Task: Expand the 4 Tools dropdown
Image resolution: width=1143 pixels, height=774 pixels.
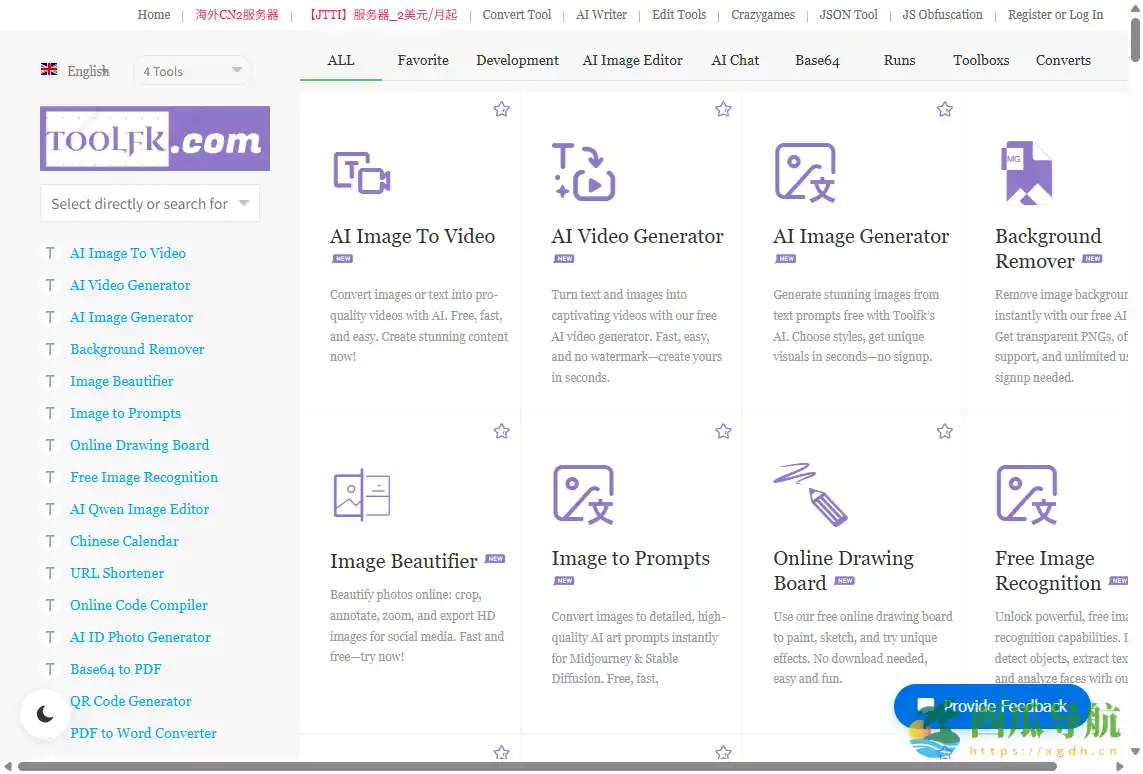Action: point(192,71)
